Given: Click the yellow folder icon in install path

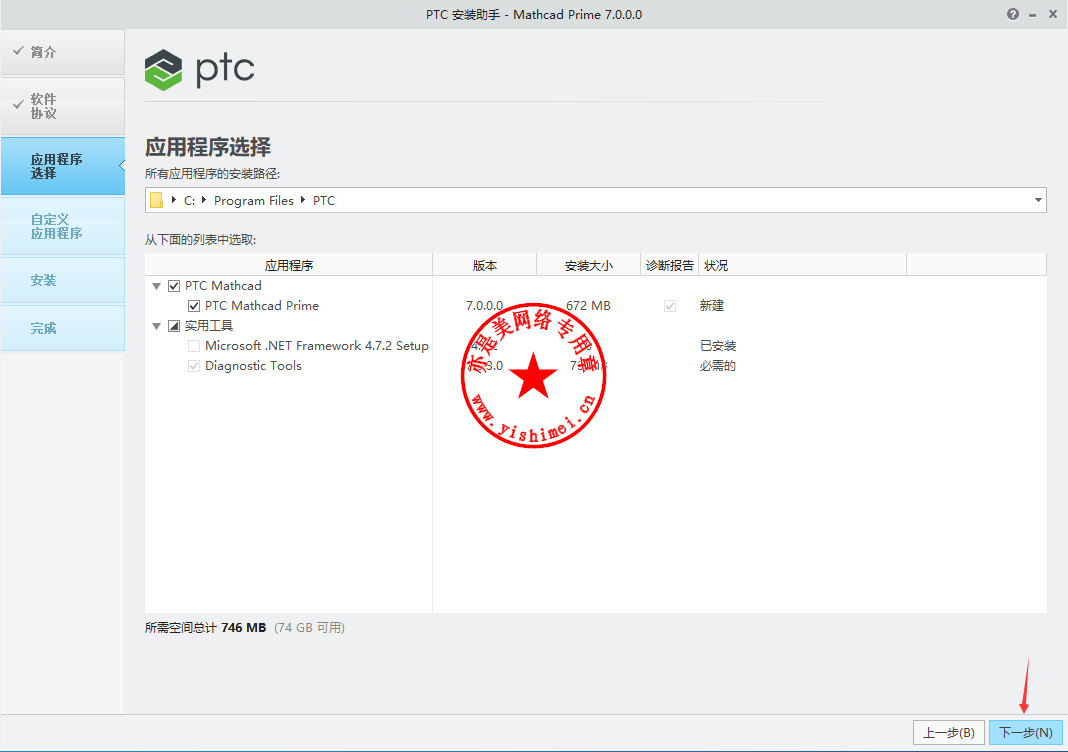Looking at the screenshot, I should [x=157, y=200].
